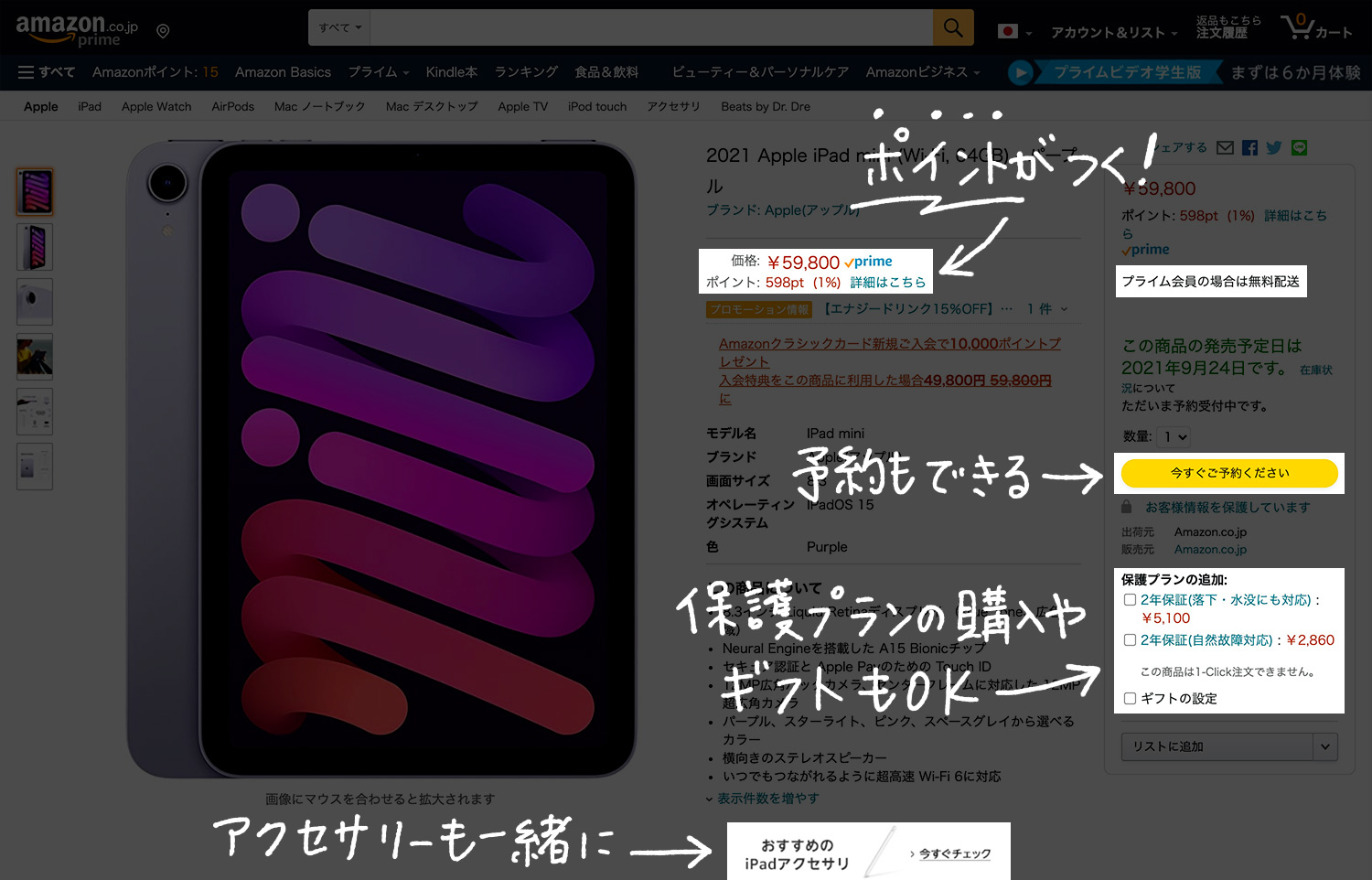Open the hamburger すべて menu
1372x880 pixels.
point(47,71)
